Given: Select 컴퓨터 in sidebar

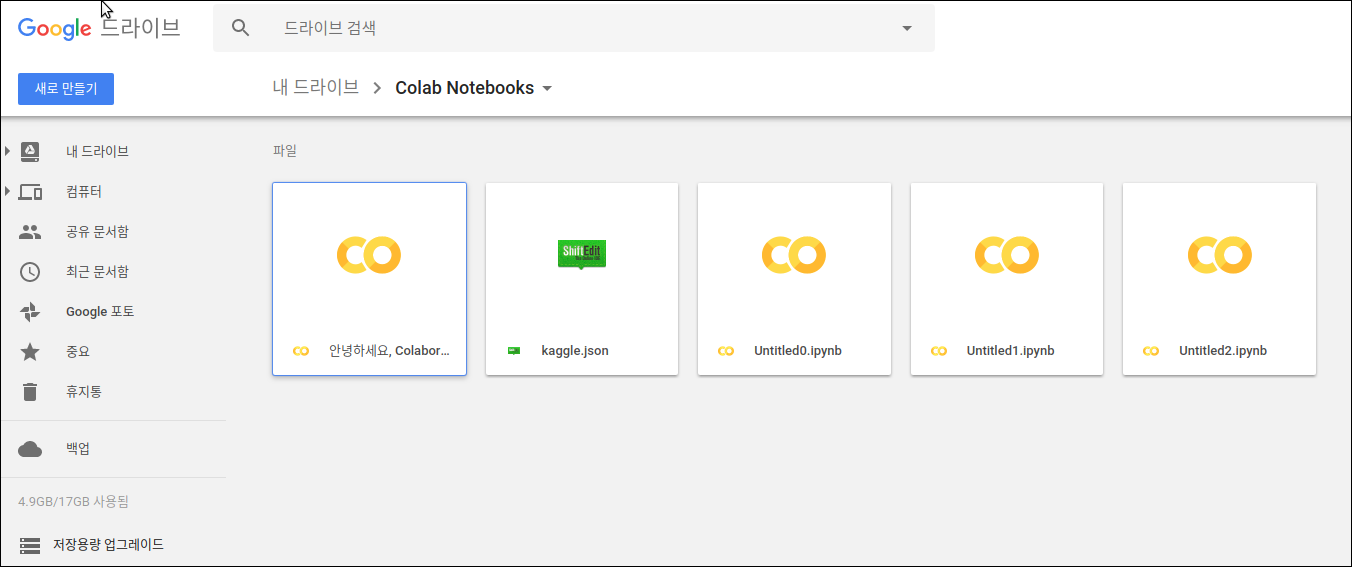Looking at the screenshot, I should tap(84, 191).
